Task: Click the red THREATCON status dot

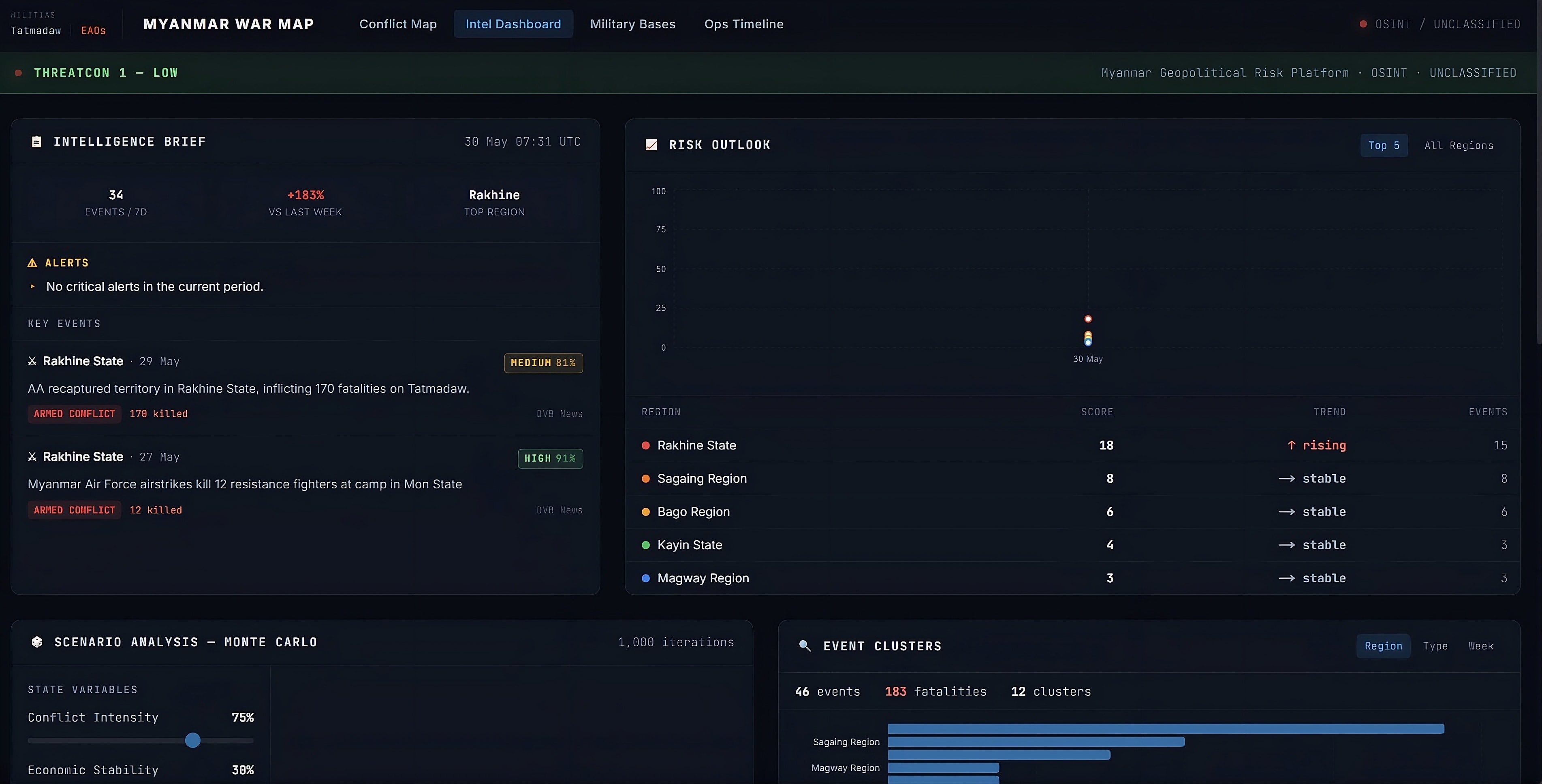Action: (19, 72)
